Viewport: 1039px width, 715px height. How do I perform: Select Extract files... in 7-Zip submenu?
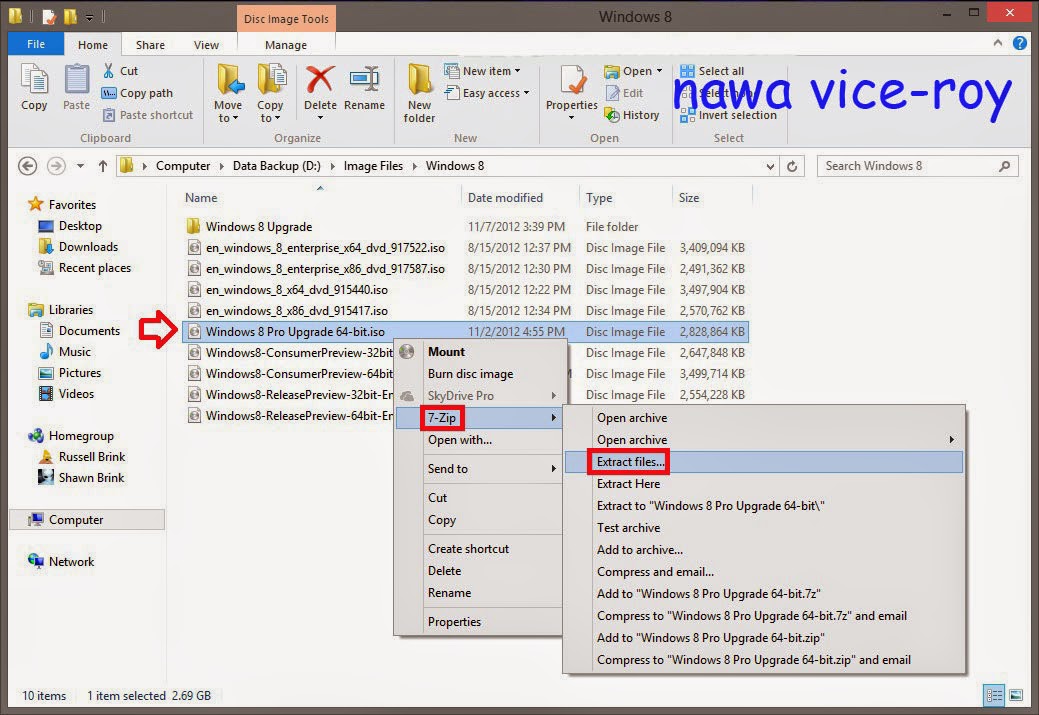(x=763, y=462)
